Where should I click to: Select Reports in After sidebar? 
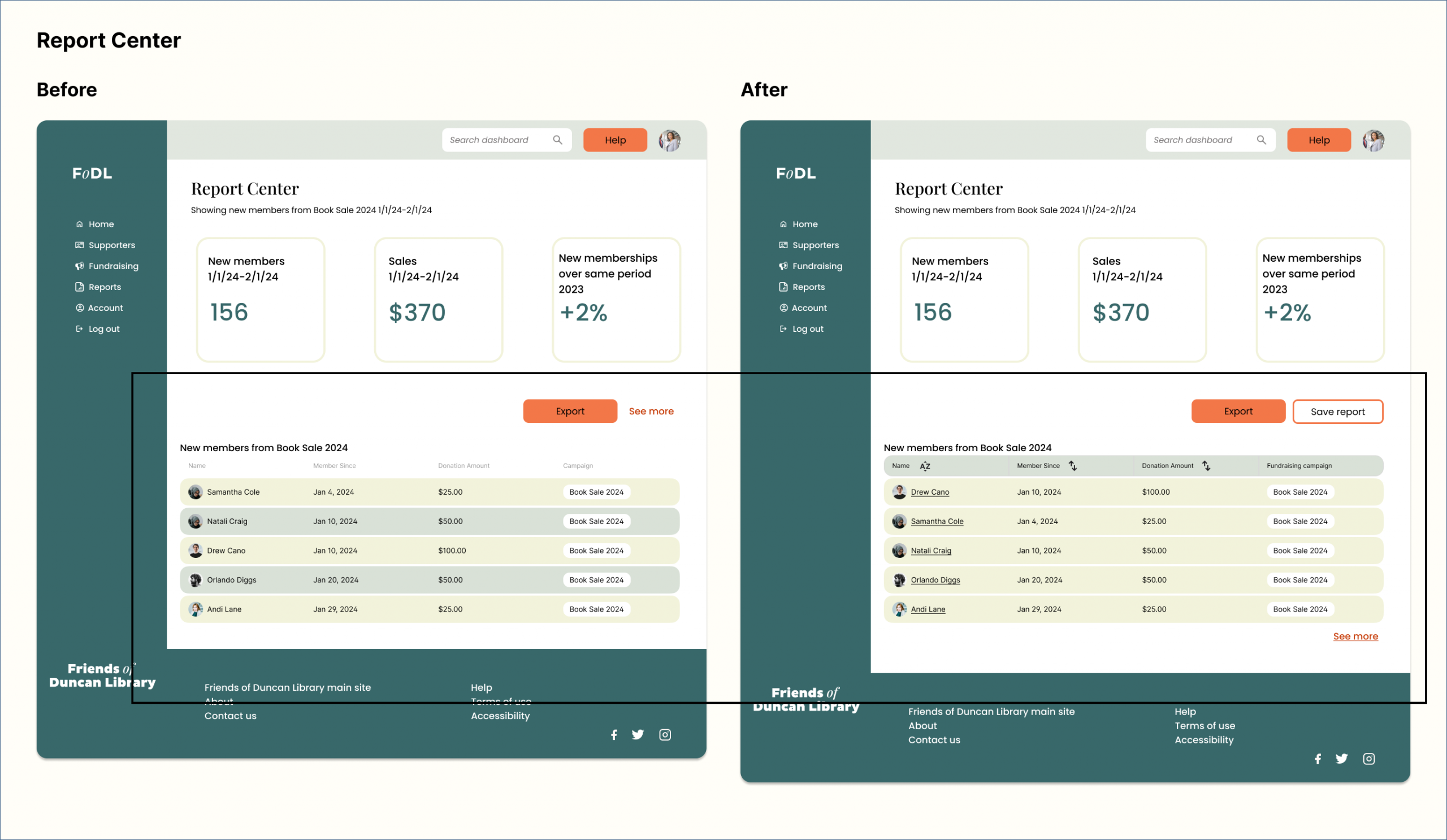tap(808, 287)
